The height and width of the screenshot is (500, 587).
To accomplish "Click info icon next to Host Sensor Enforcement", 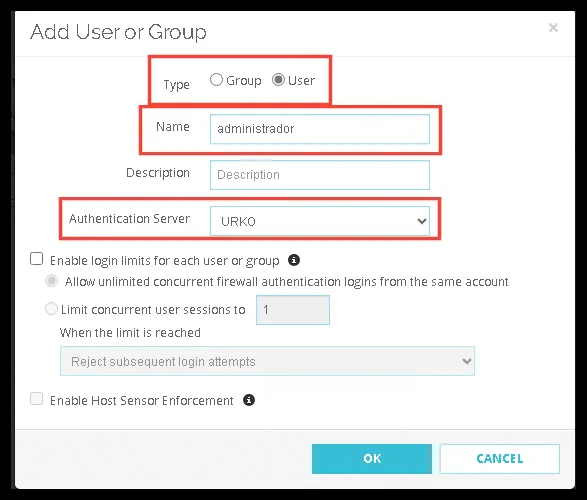I will [x=249, y=400].
